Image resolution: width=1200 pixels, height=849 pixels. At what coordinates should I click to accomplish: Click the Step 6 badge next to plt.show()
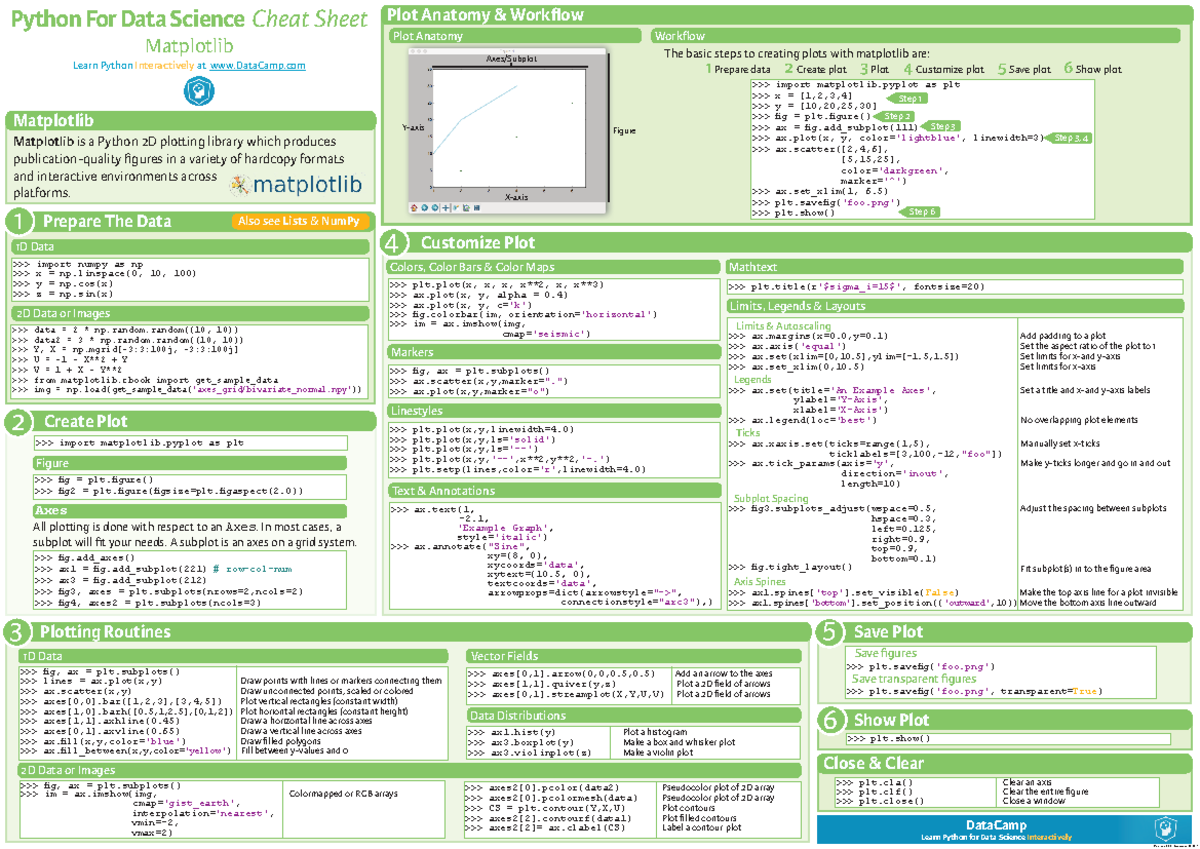pyautogui.click(x=922, y=211)
